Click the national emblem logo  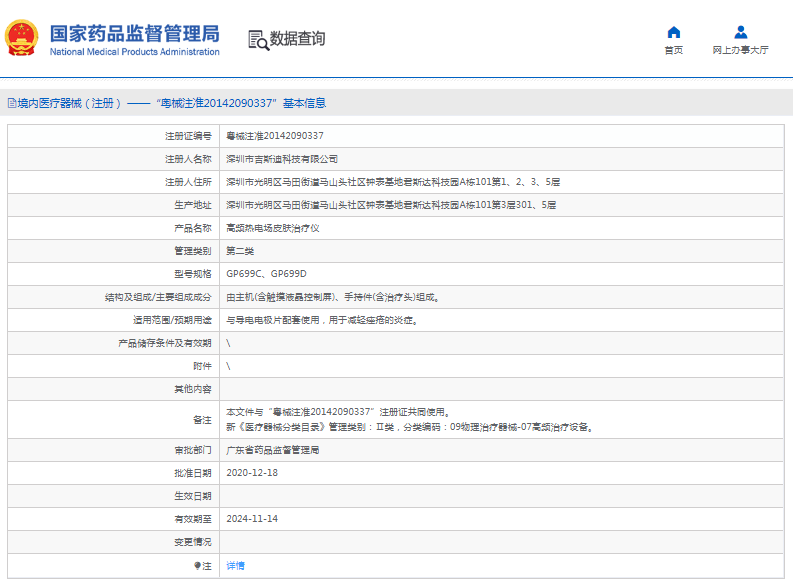[22, 38]
